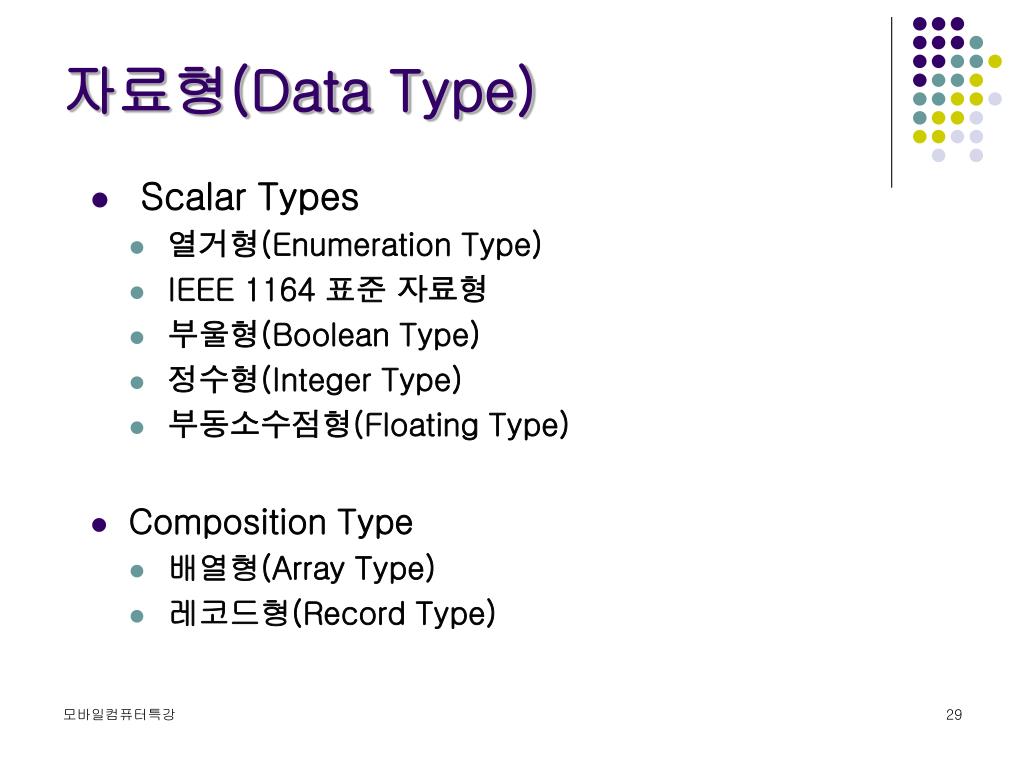Click the slide title 자료형(Data Type)
This screenshot has width=1024, height=768.
pos(301,91)
